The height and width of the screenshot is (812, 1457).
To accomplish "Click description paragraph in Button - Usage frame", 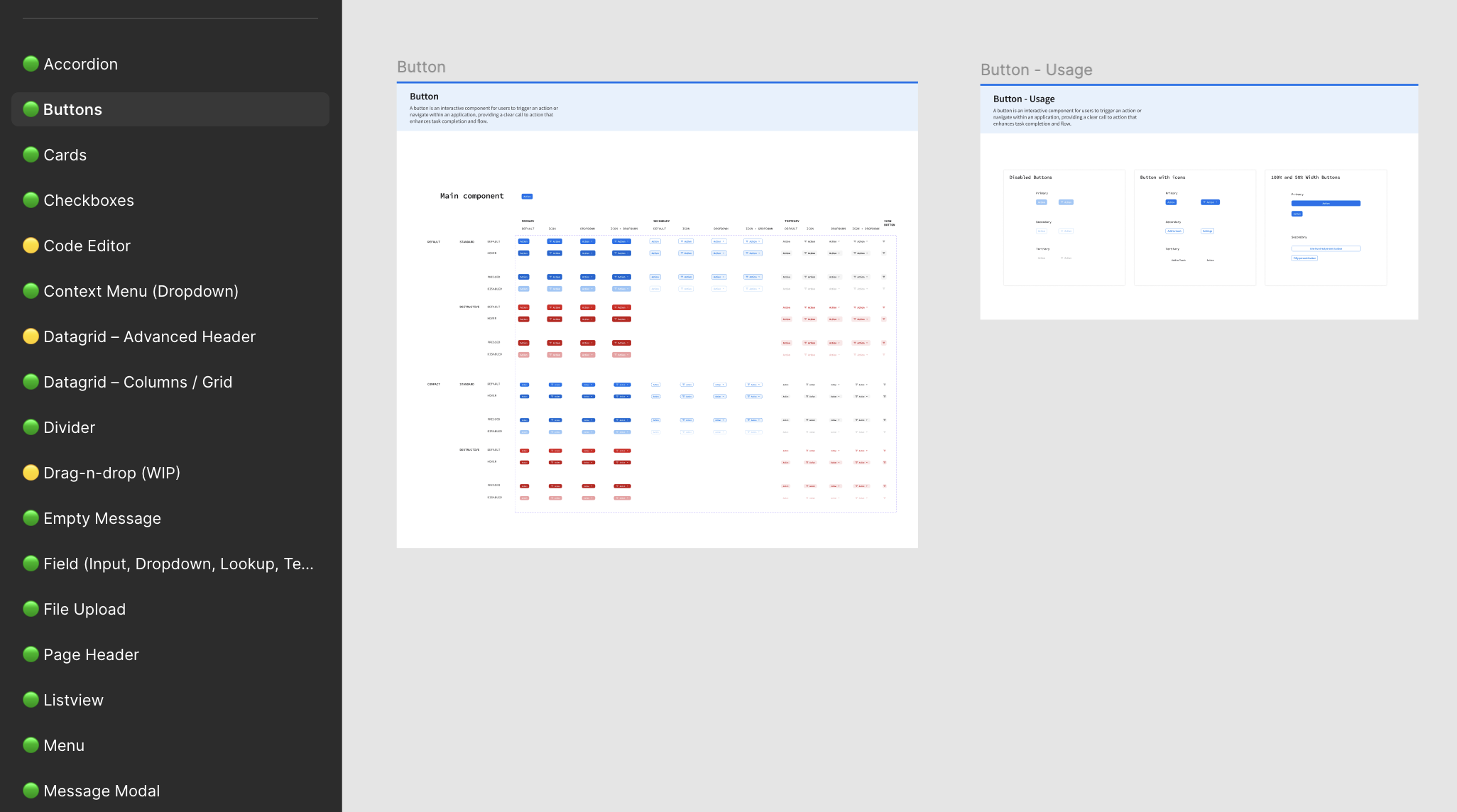I will click(x=1067, y=117).
